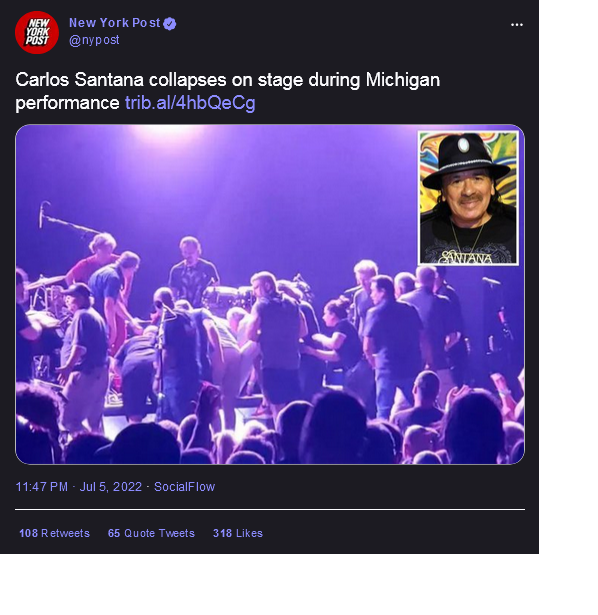This screenshot has height=615, width=598.
Task: Open the New York Post profile avatar
Action: pos(36,32)
